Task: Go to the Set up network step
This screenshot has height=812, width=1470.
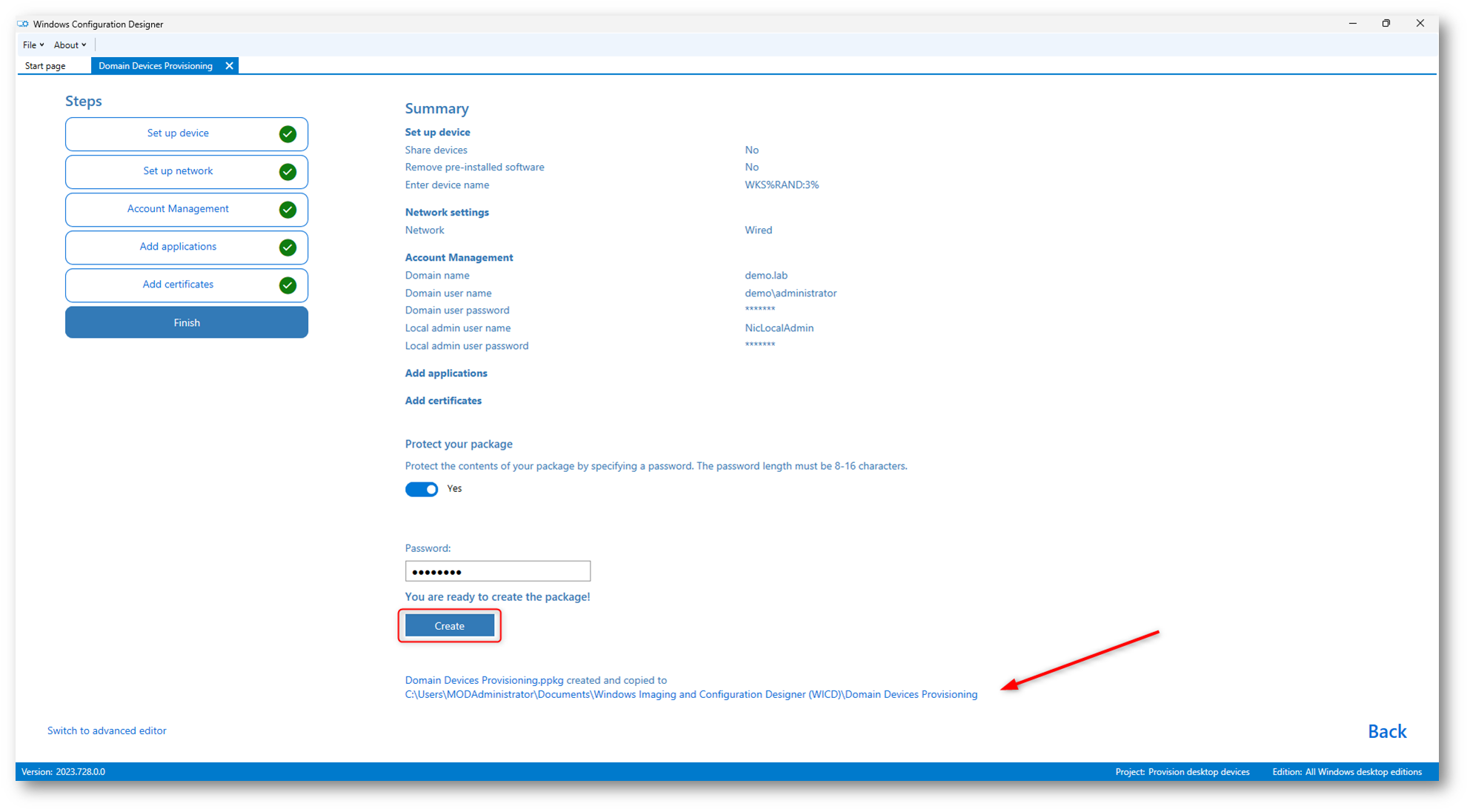Action: 187,172
